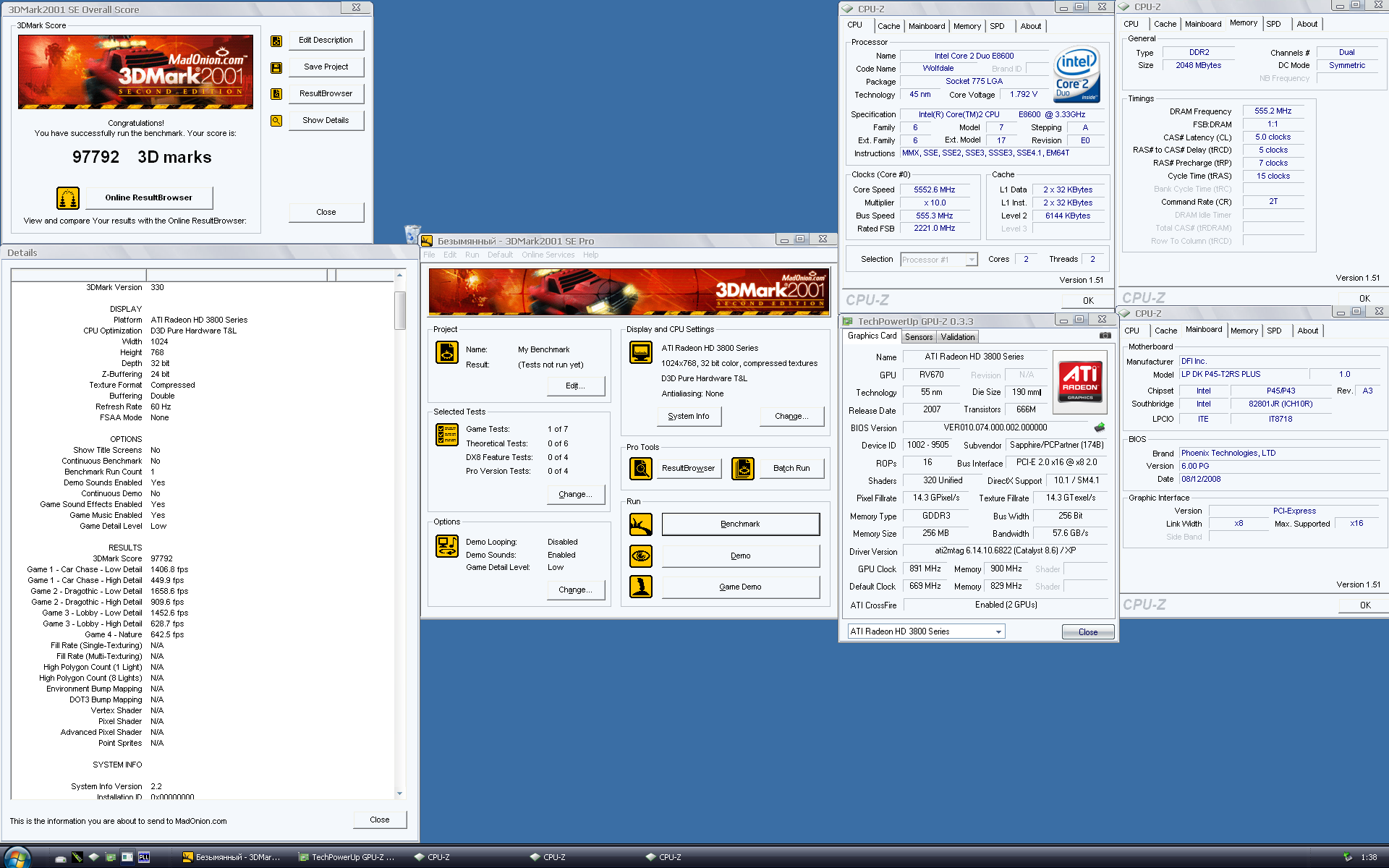
Task: Click the Pro Tools ResultBrowser magnifier icon
Action: click(641, 469)
